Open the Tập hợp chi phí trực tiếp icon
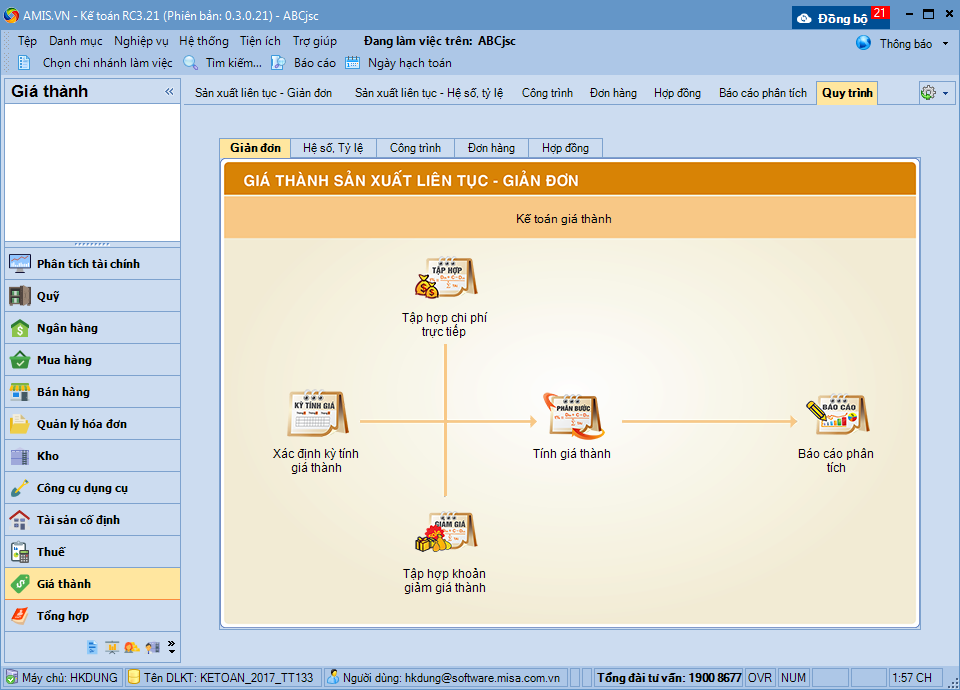 (x=445, y=279)
